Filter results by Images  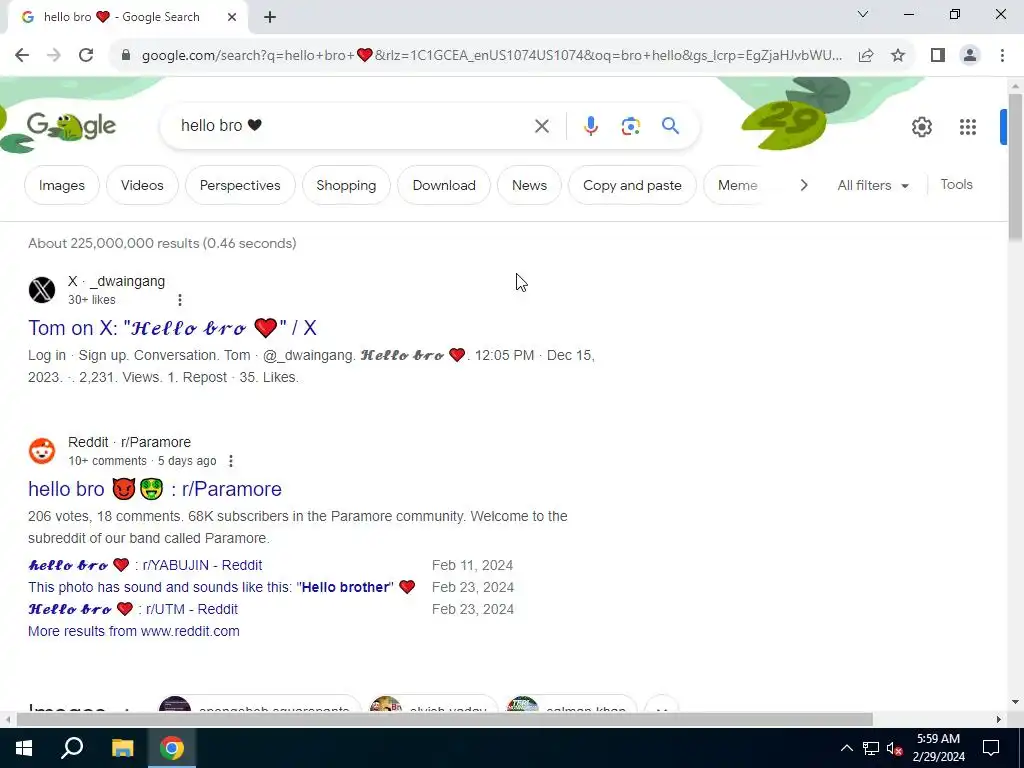point(62,185)
